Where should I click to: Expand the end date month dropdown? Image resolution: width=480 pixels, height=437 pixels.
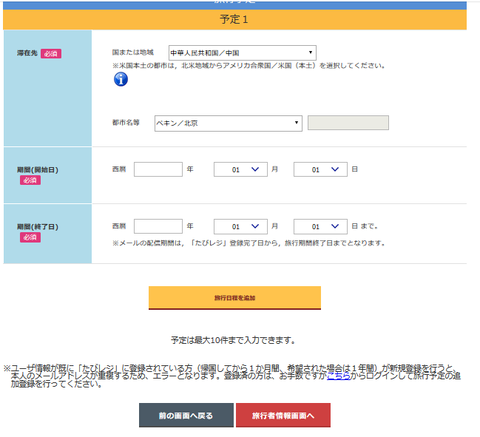coord(241,226)
